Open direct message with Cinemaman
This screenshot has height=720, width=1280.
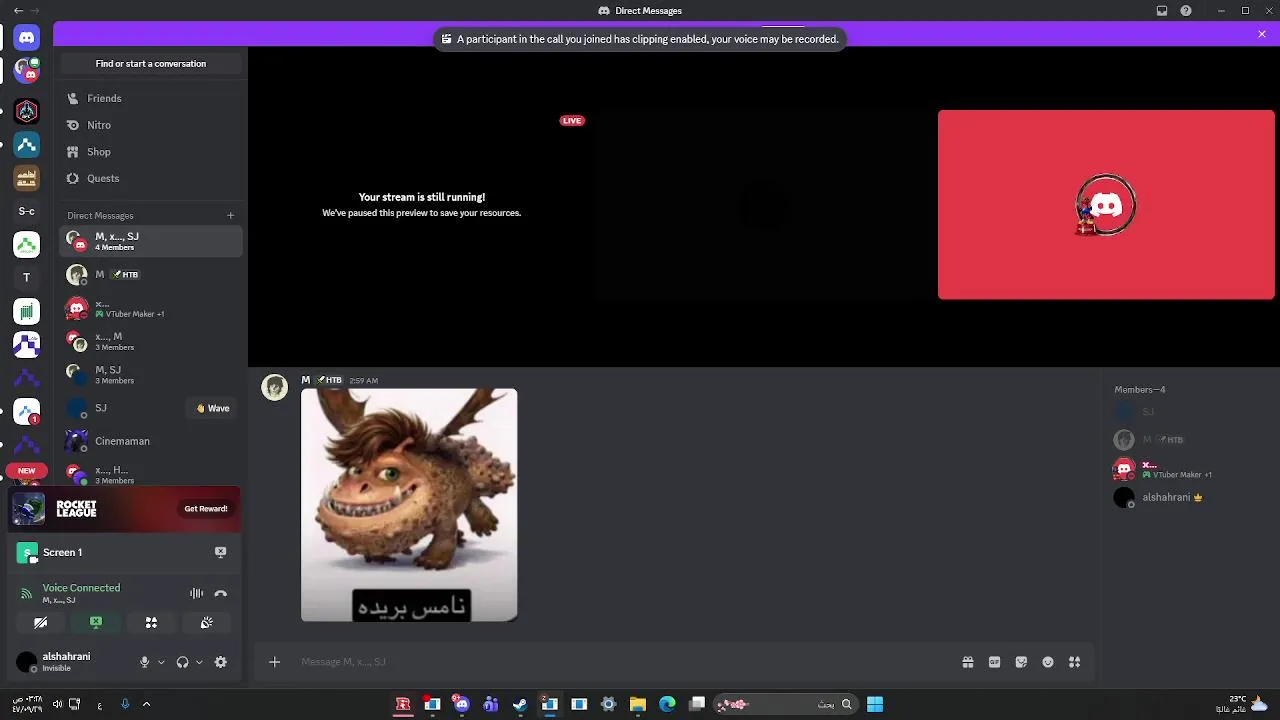point(150,441)
